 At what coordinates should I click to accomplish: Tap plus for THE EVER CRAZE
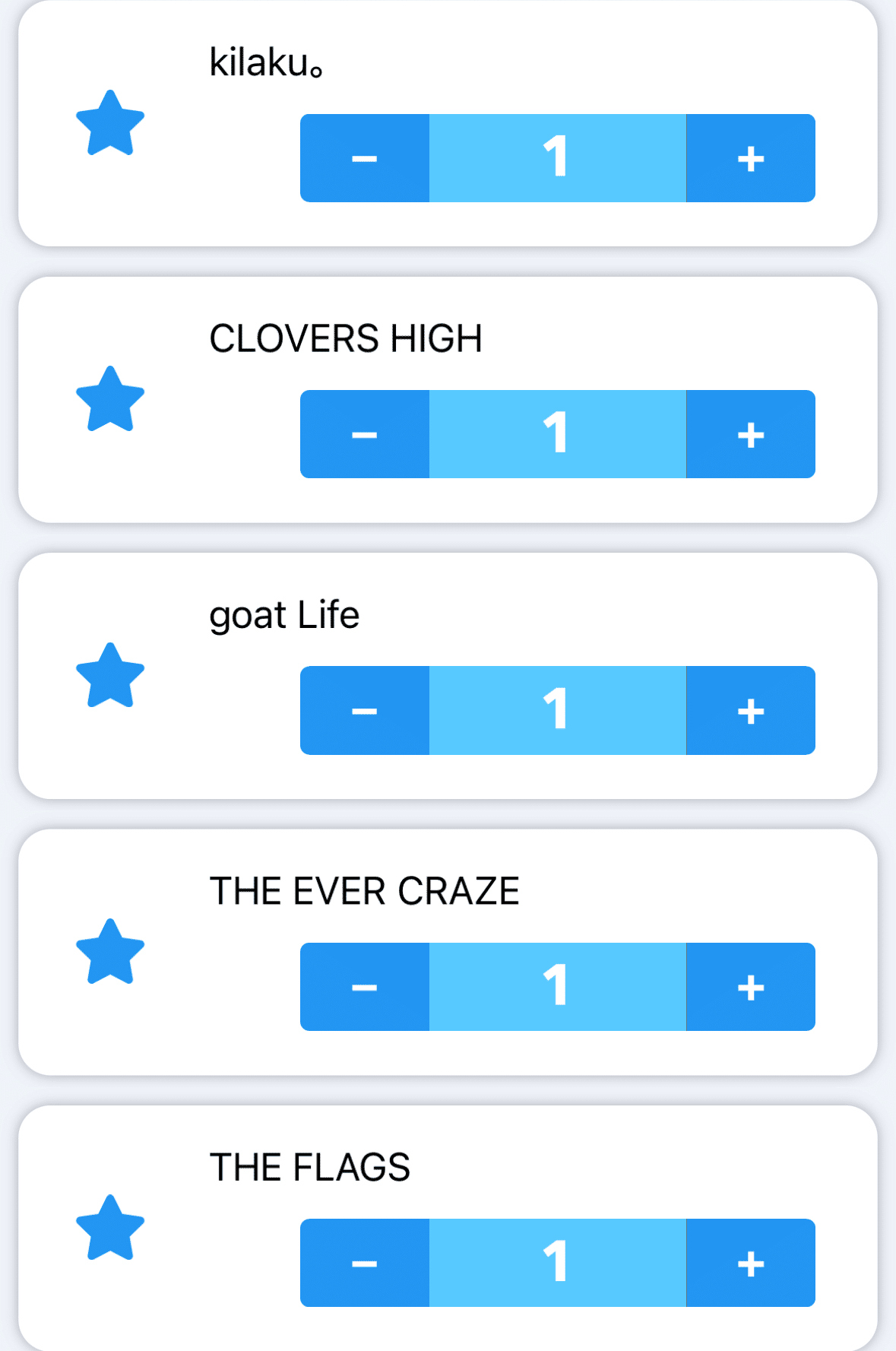(x=750, y=987)
